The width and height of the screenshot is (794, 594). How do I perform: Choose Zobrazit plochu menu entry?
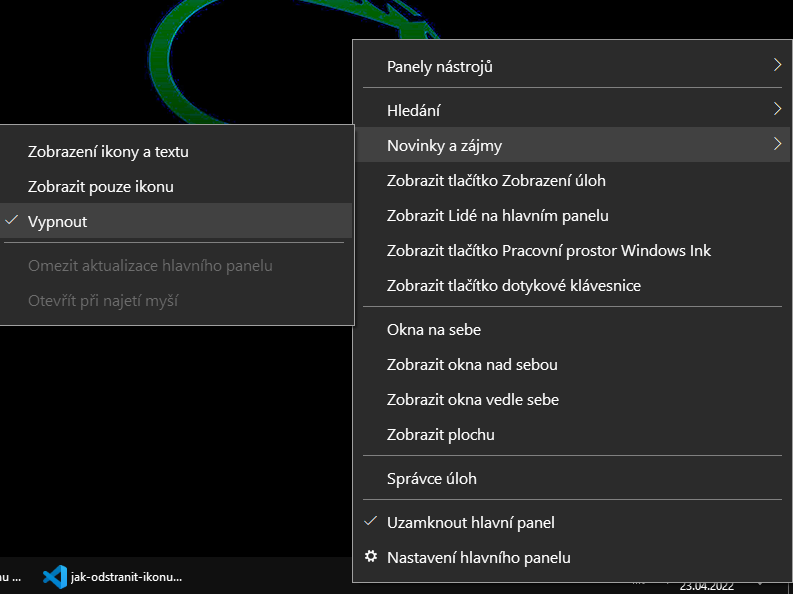pyautogui.click(x=440, y=435)
